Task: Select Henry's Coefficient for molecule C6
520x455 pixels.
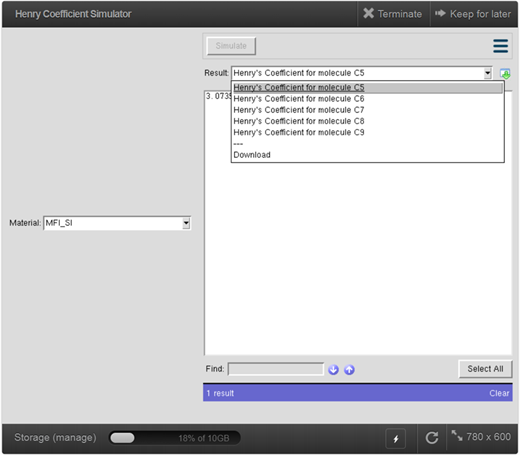Action: click(368, 99)
